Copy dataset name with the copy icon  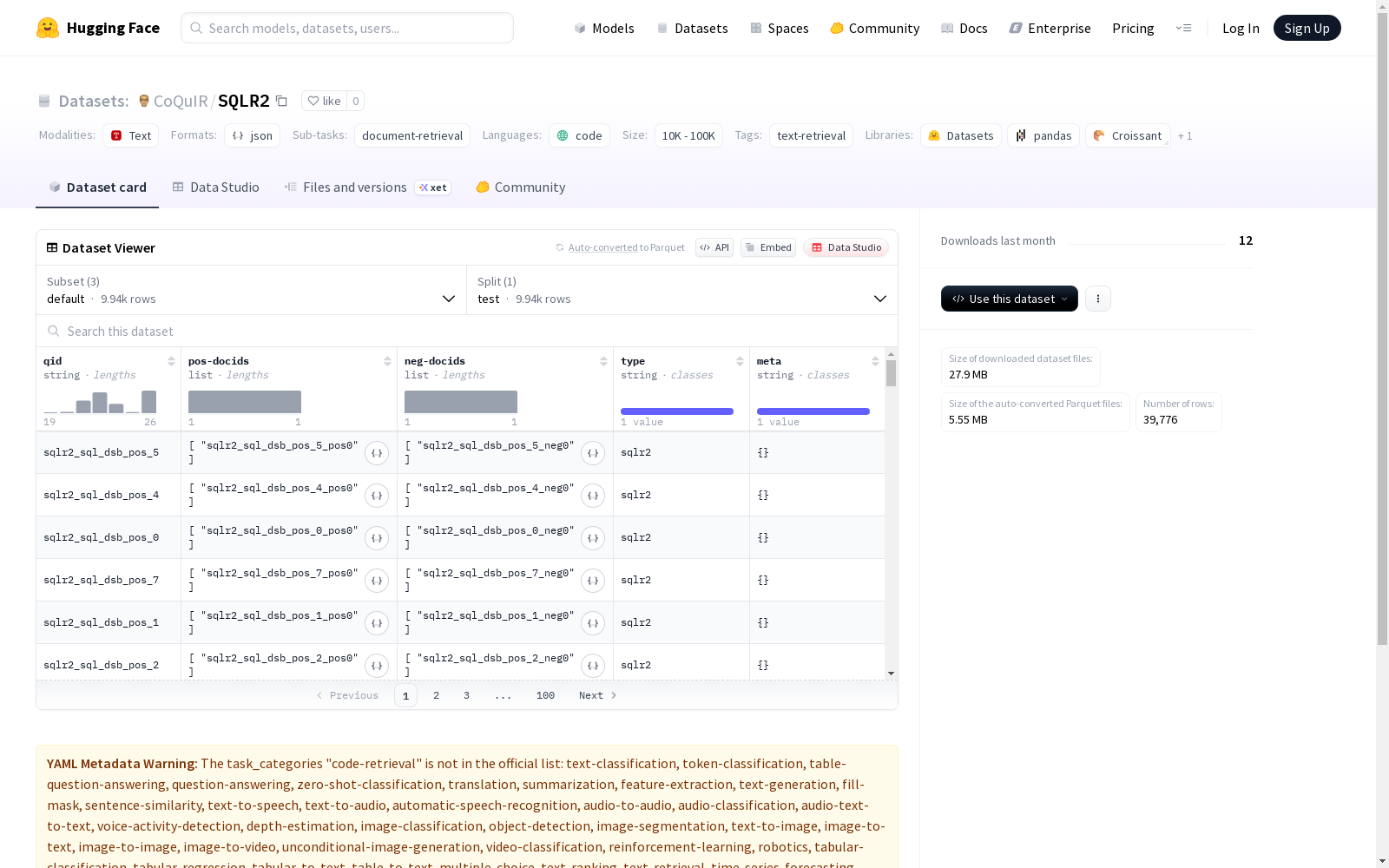(281, 101)
